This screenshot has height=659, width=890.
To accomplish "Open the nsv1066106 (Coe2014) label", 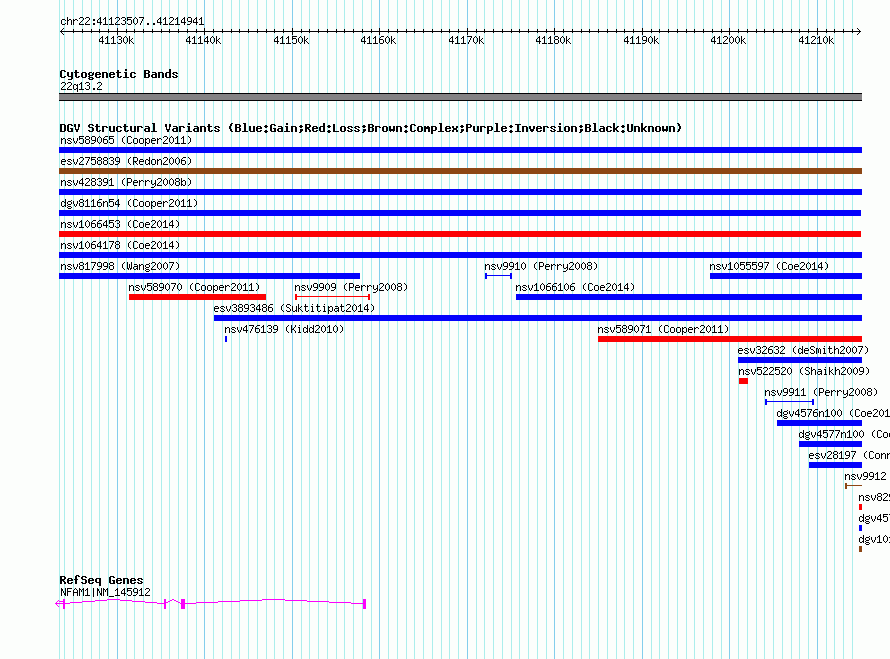I will tap(575, 287).
